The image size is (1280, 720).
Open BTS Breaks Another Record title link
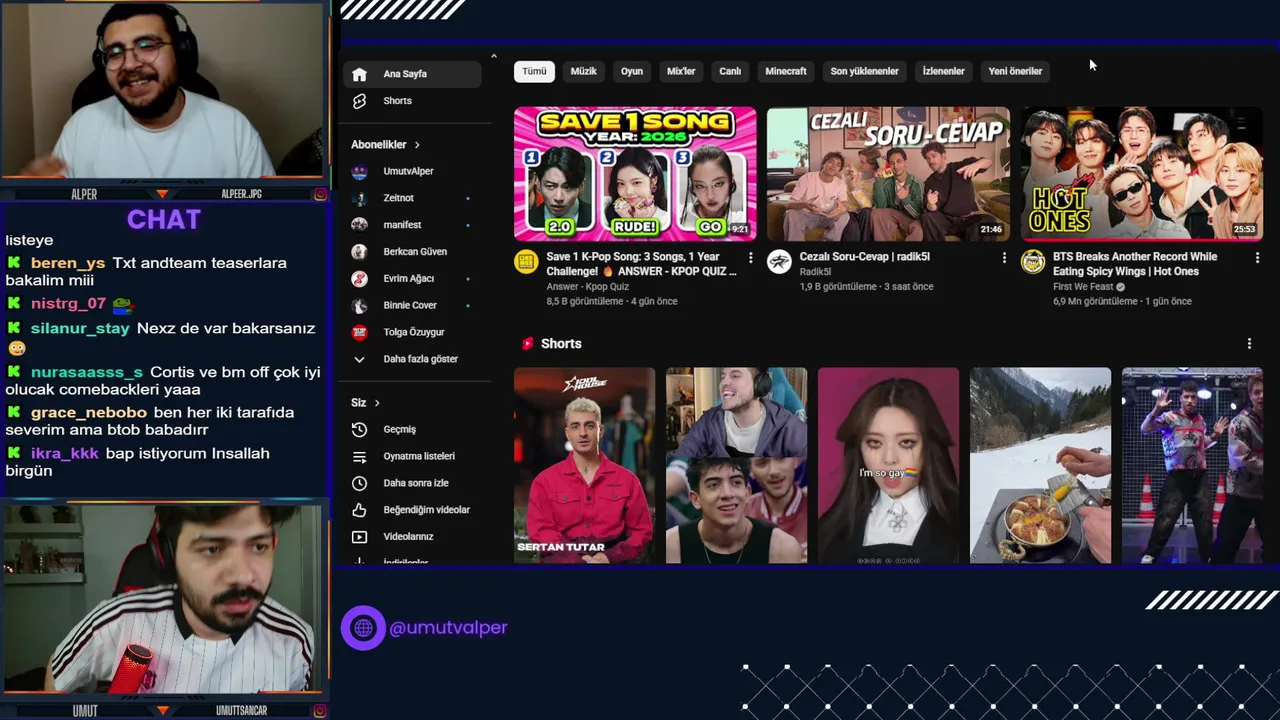coord(1135,264)
